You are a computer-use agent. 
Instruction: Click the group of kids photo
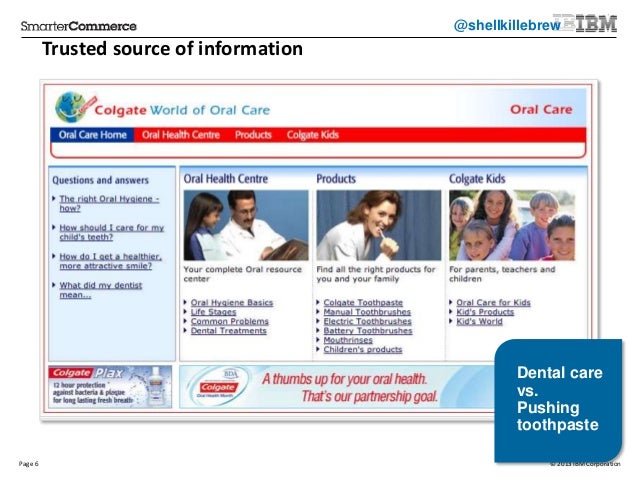point(512,225)
